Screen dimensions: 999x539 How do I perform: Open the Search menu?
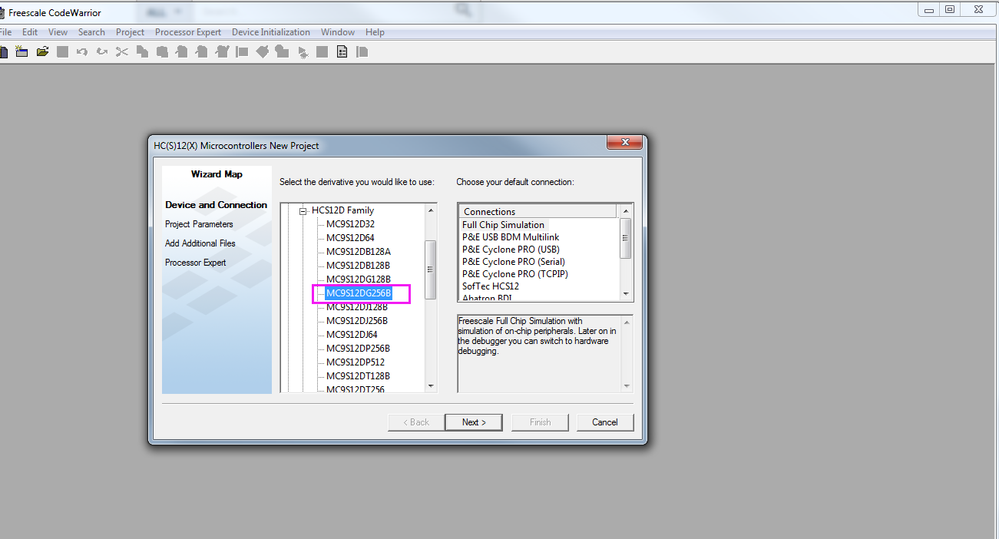pos(91,32)
